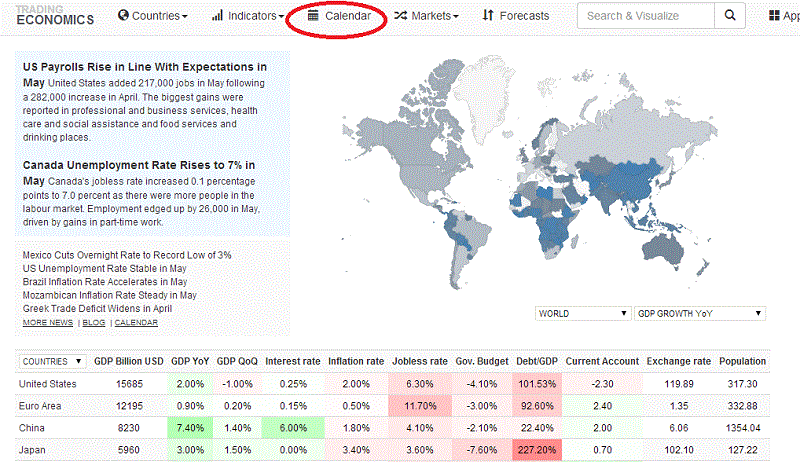Click the Markets shuffle icon
Image resolution: width=800 pixels, height=462 pixels.
tap(400, 16)
